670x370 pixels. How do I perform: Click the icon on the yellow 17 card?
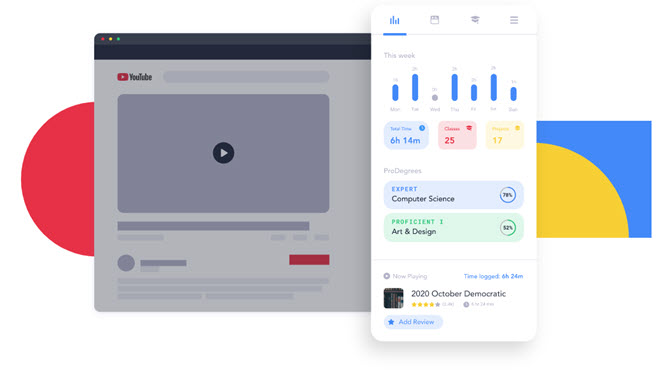coord(517,128)
